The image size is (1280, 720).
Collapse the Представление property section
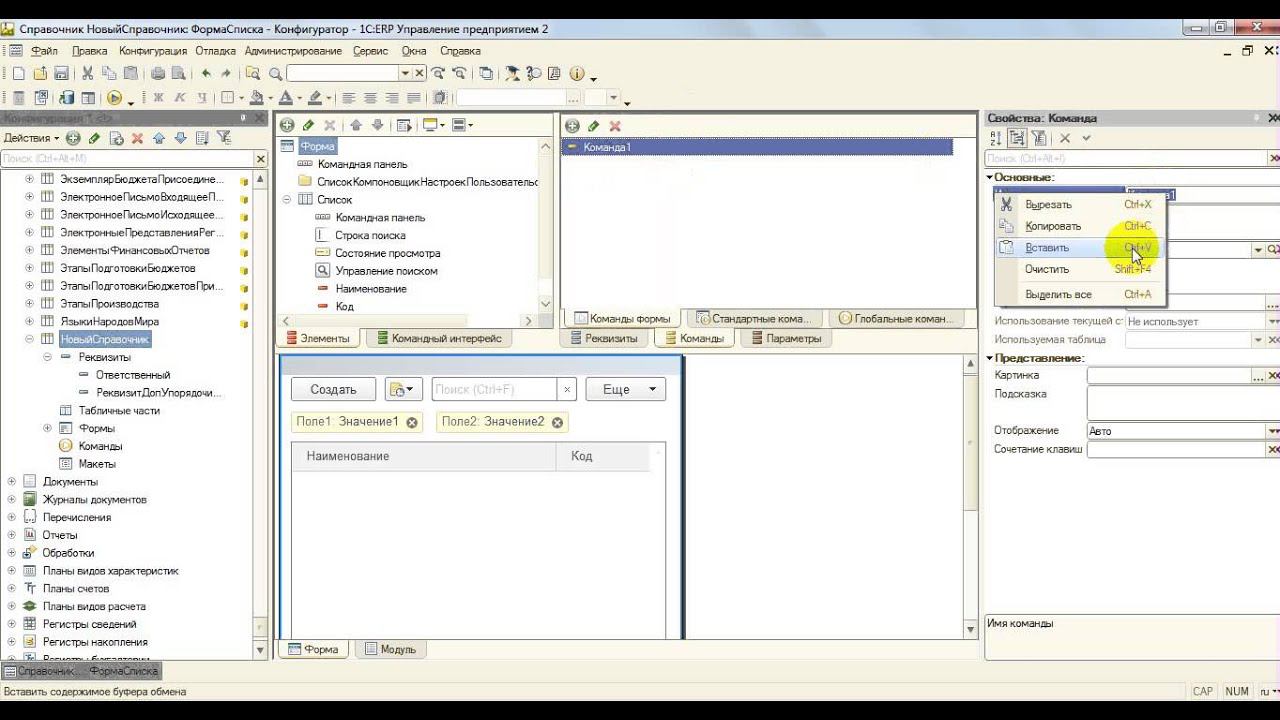pos(990,358)
